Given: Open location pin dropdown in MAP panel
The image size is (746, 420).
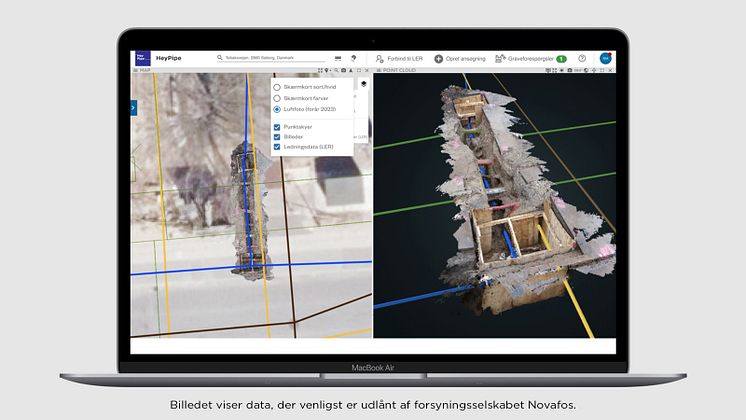Looking at the screenshot, I should 328,71.
